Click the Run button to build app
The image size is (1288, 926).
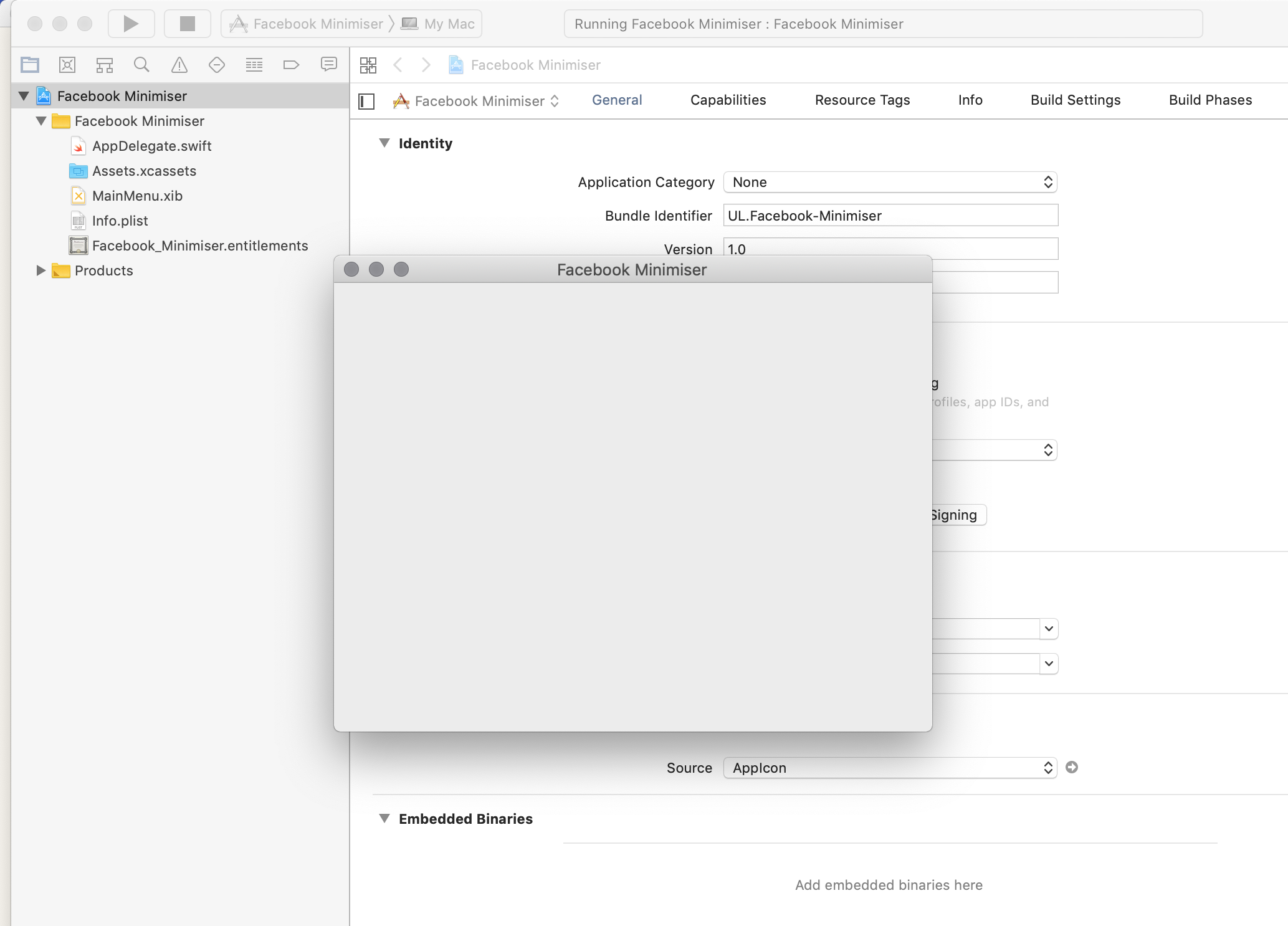point(130,22)
